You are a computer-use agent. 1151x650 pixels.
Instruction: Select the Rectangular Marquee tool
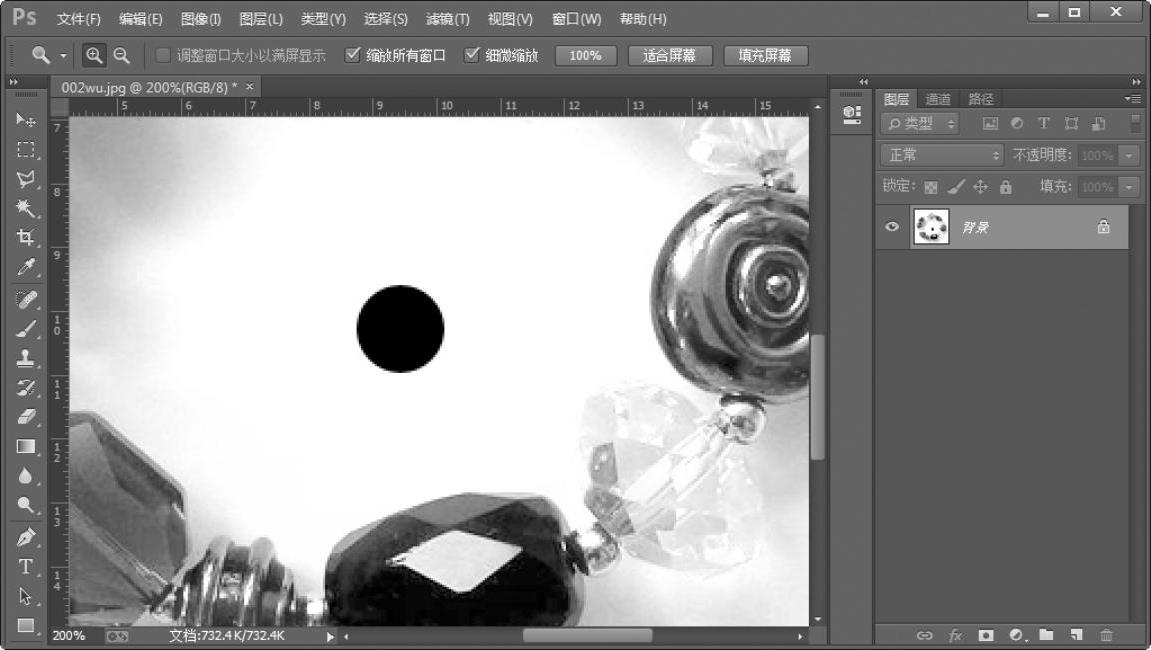(x=26, y=150)
